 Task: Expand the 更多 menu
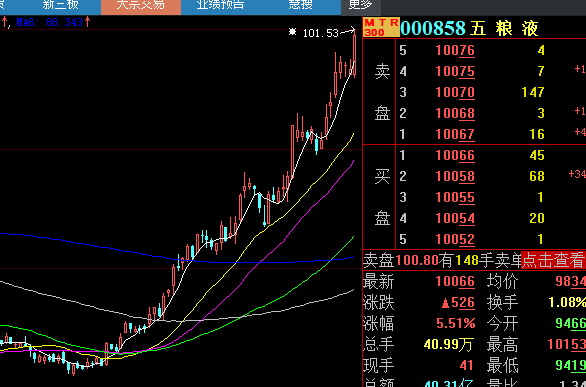point(360,5)
